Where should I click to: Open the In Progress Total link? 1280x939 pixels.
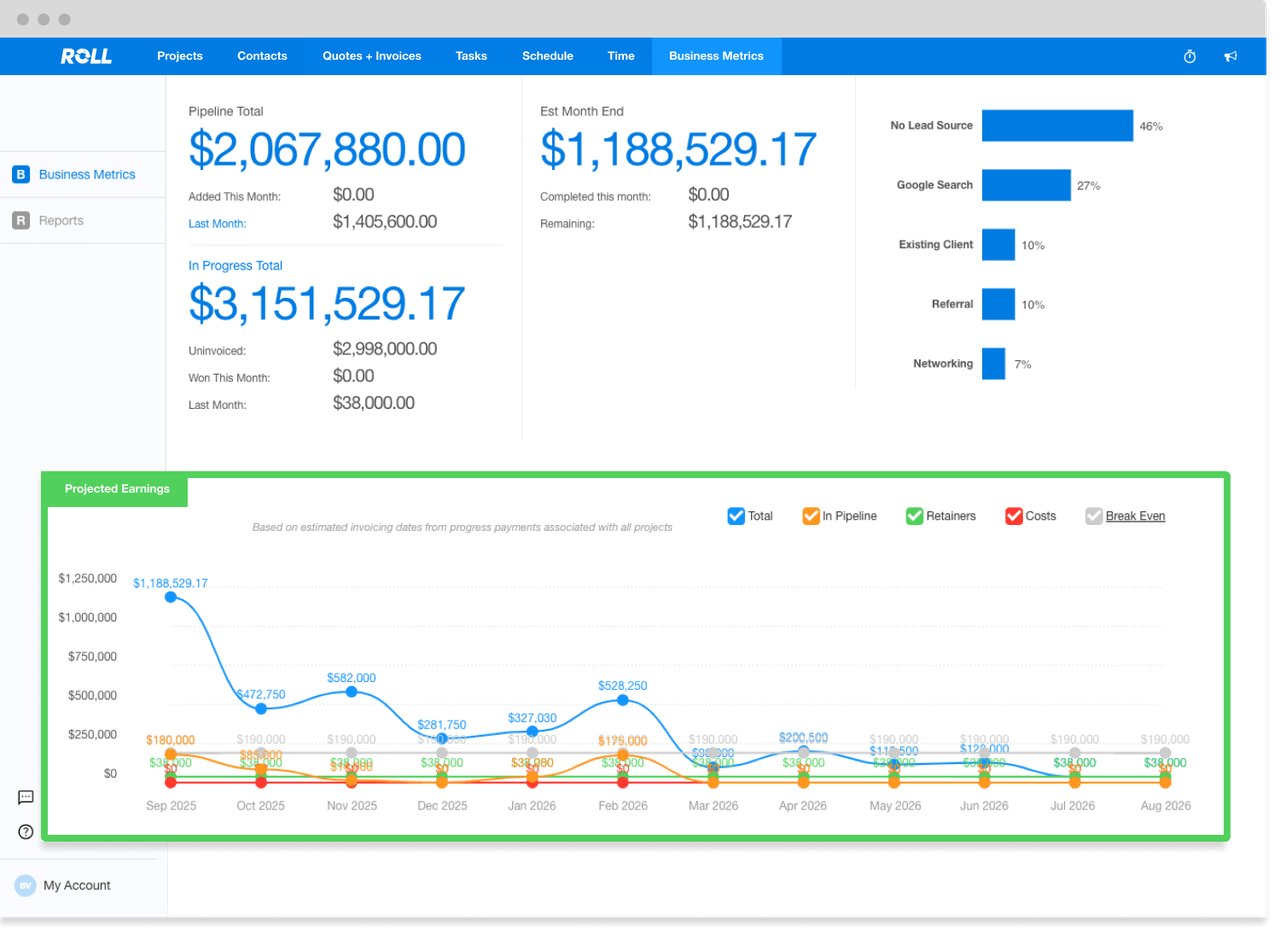coord(235,266)
